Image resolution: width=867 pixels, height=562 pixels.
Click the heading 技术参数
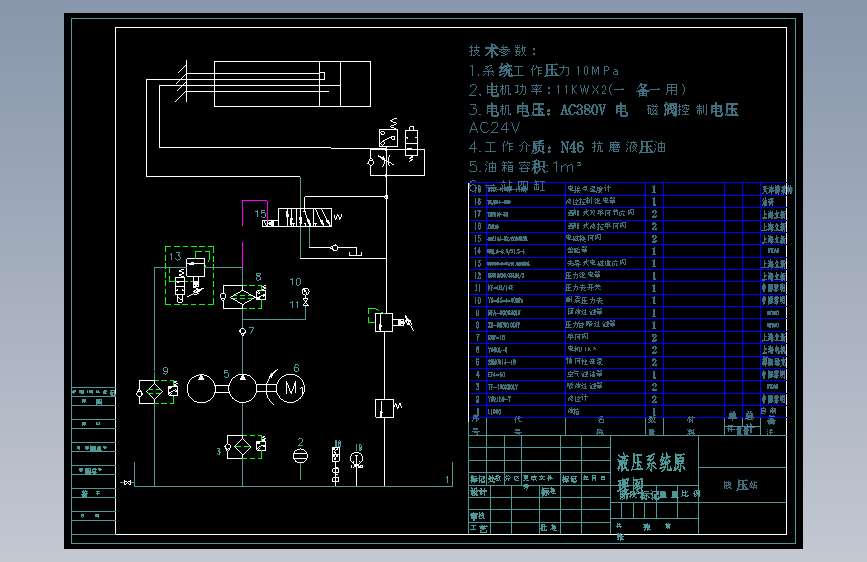(x=503, y=51)
